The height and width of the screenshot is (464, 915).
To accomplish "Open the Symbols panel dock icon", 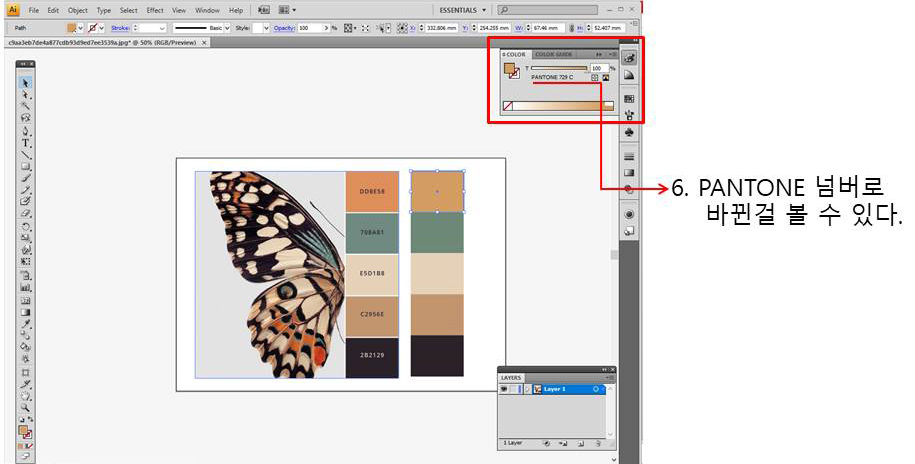I will pos(629,133).
